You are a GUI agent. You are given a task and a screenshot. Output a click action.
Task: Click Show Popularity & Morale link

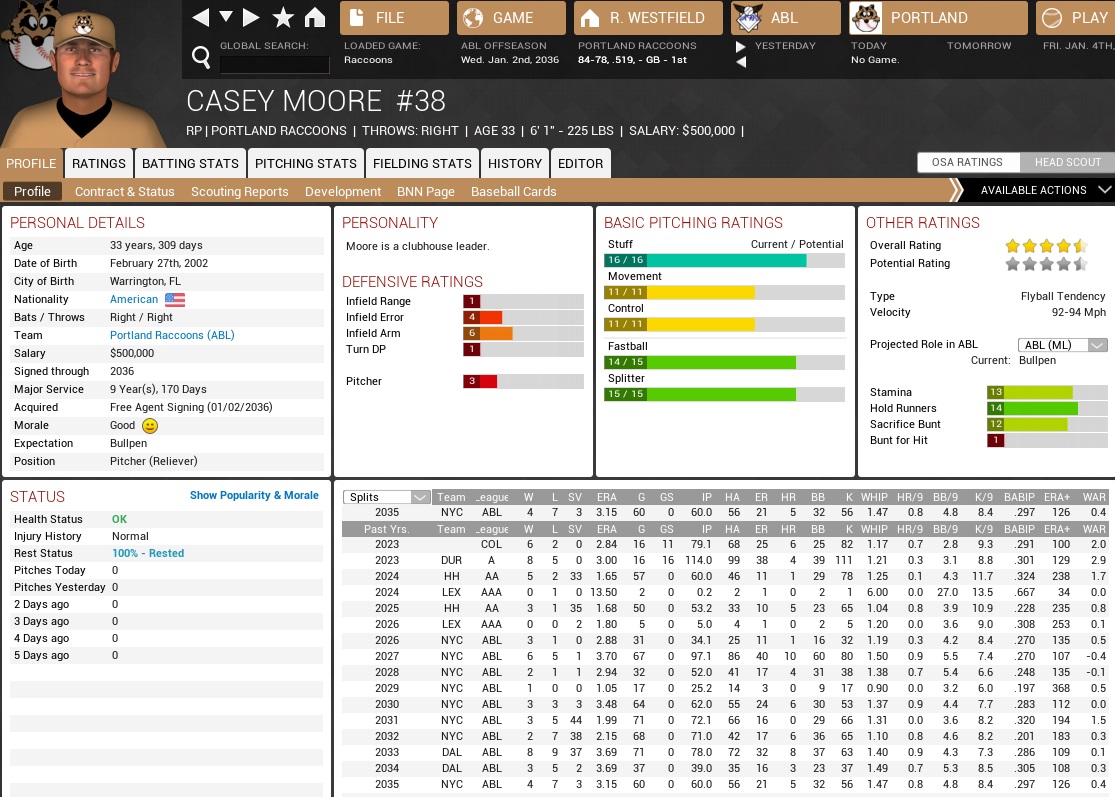tap(254, 495)
